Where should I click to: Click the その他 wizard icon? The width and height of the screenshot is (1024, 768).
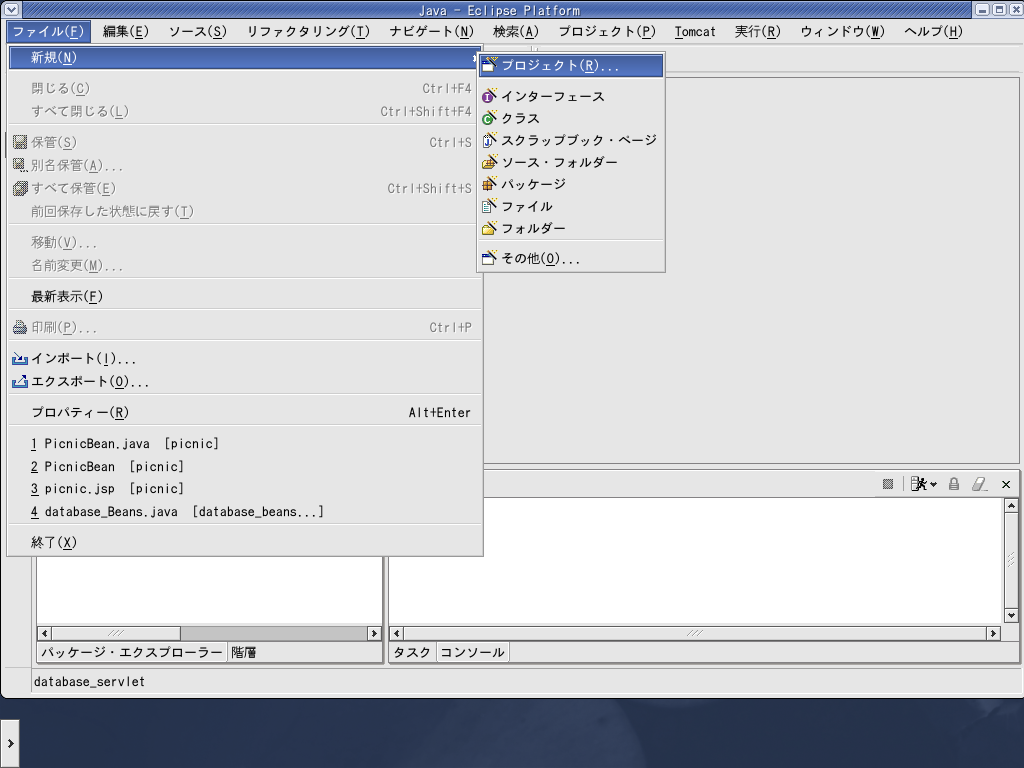[489, 258]
